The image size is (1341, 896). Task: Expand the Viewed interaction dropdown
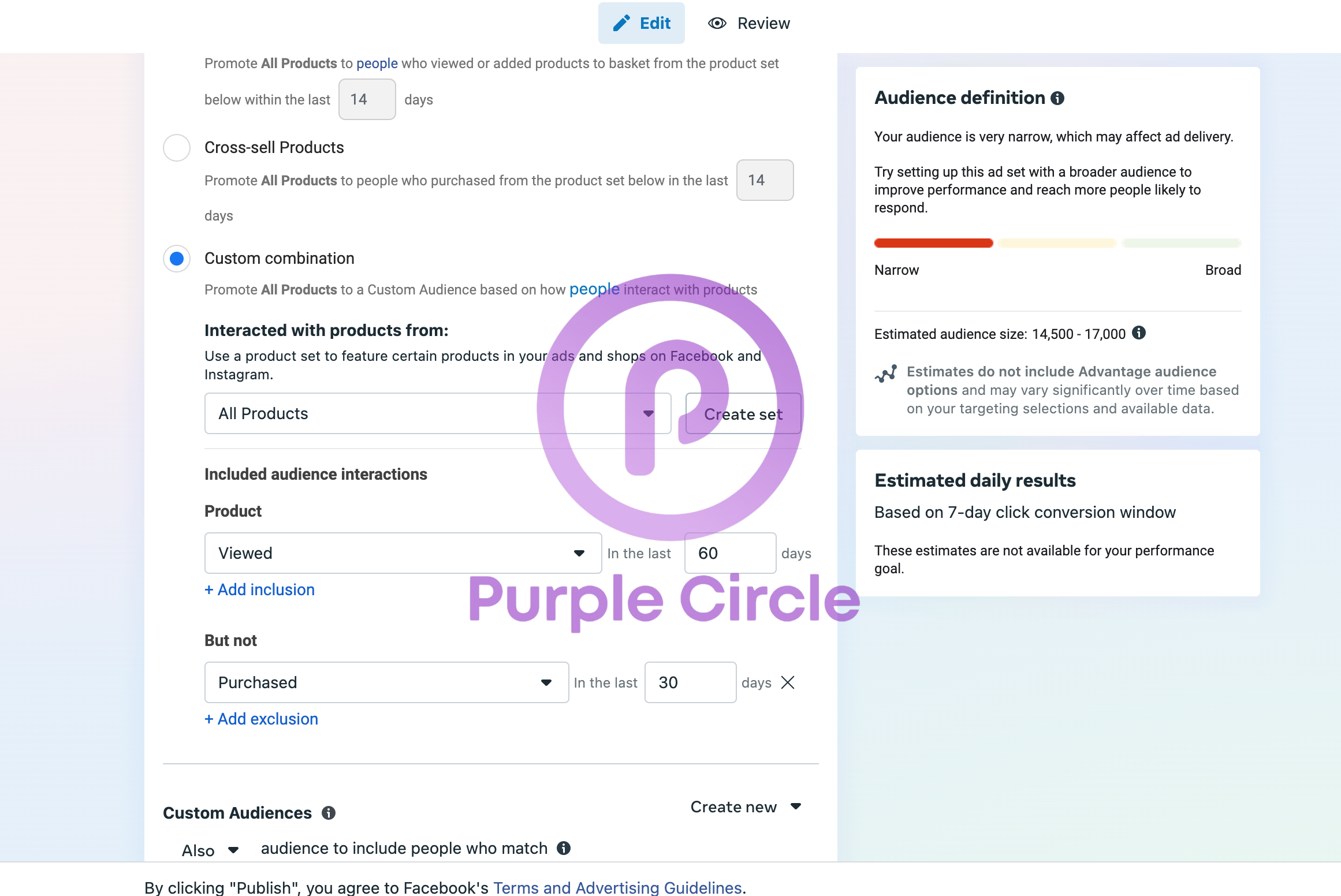click(x=403, y=553)
